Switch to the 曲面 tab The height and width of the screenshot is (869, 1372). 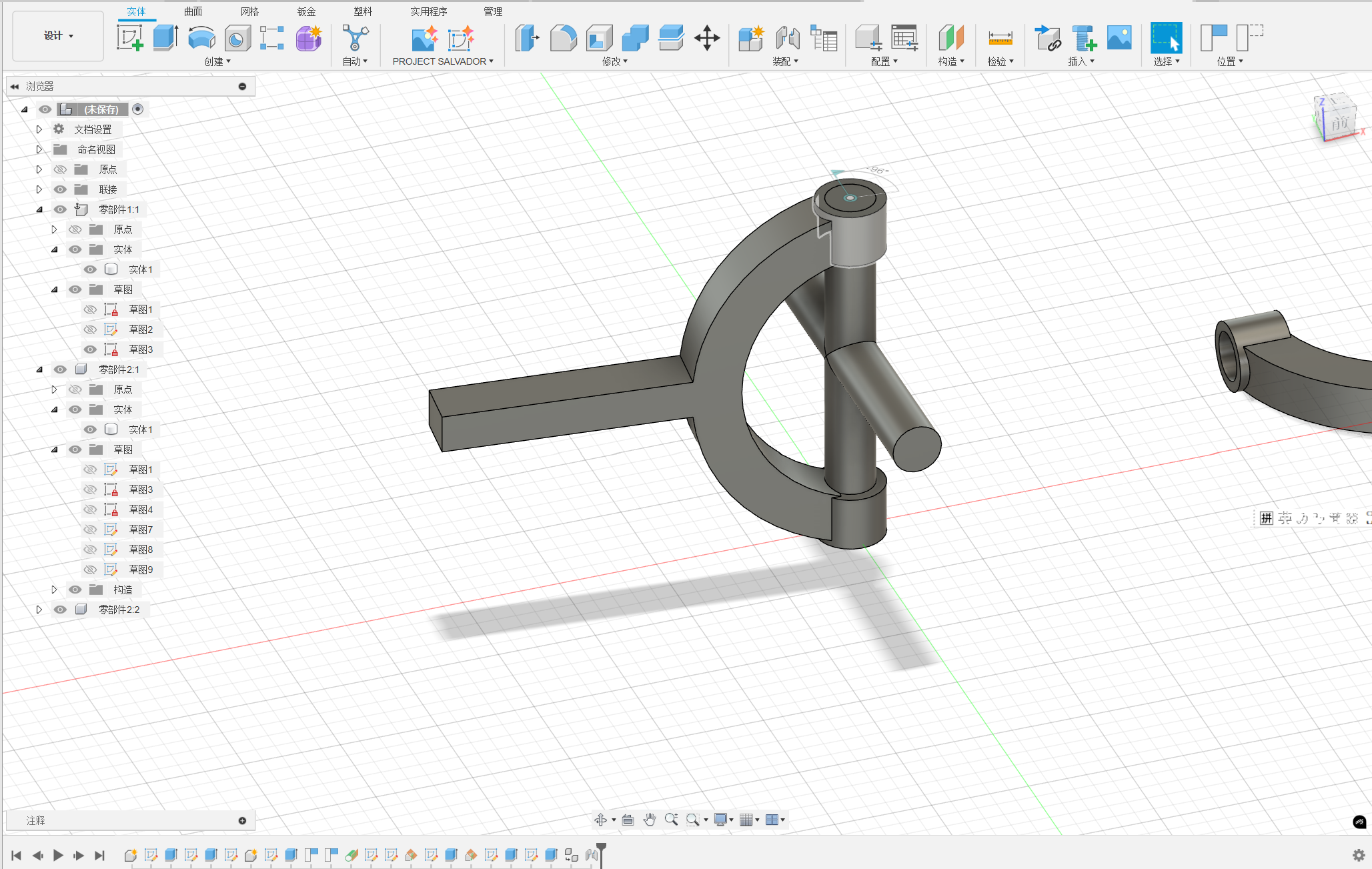pyautogui.click(x=193, y=11)
